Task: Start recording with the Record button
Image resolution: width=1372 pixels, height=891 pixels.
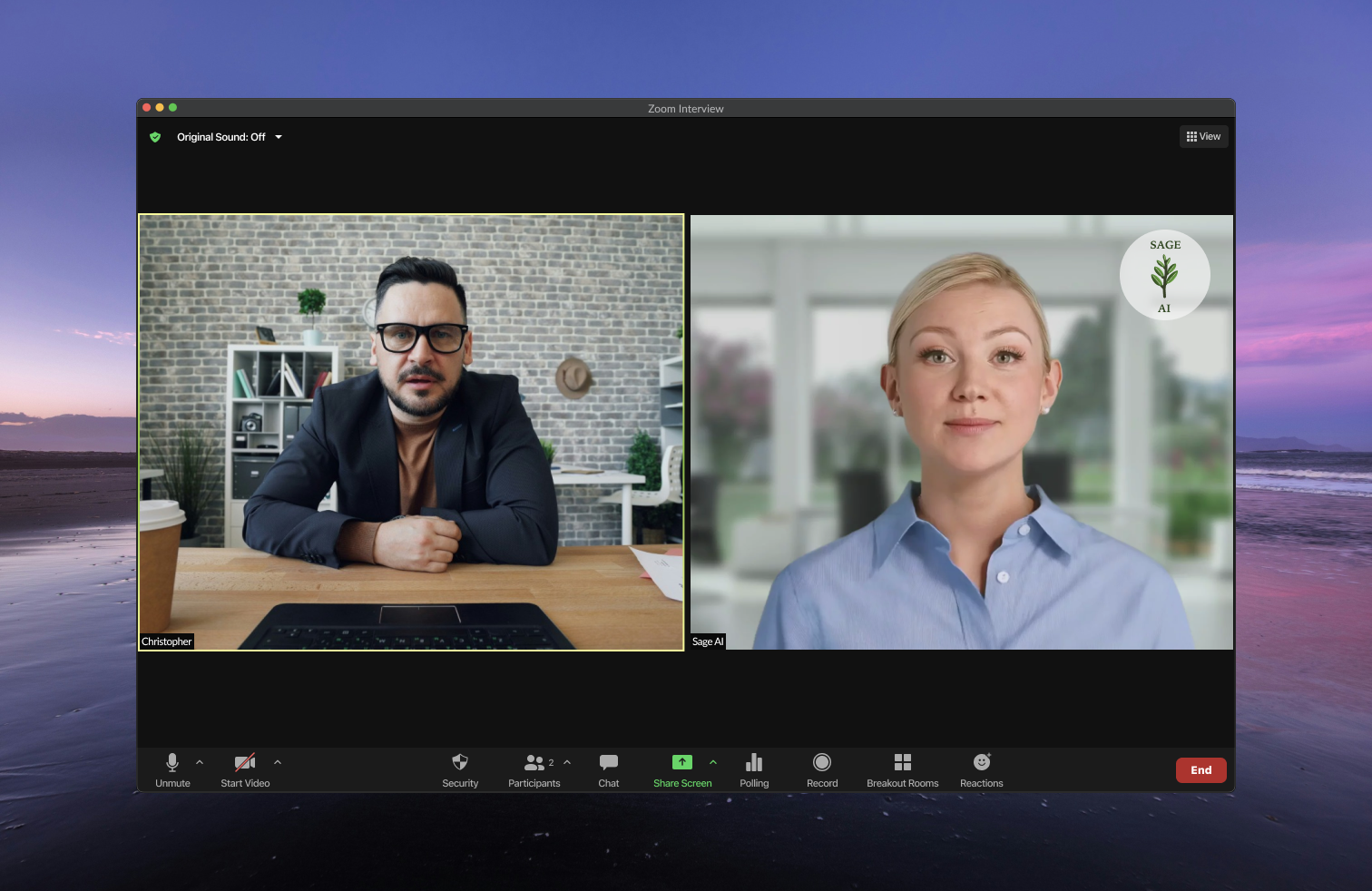Action: pyautogui.click(x=822, y=769)
